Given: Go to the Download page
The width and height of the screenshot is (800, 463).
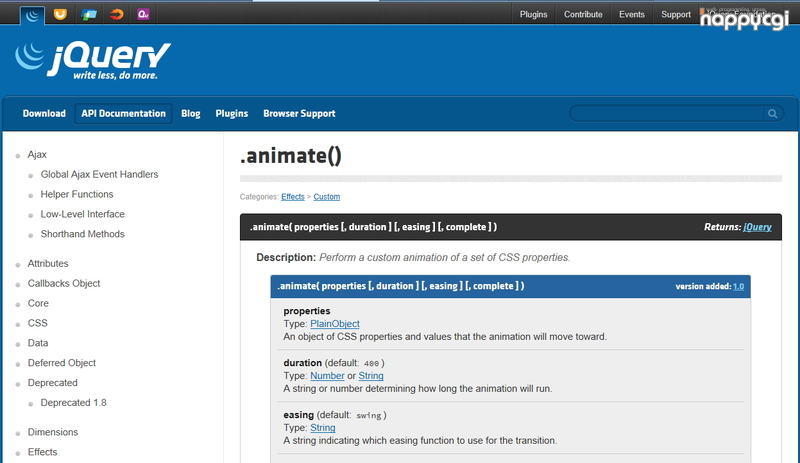Looking at the screenshot, I should tap(44, 113).
